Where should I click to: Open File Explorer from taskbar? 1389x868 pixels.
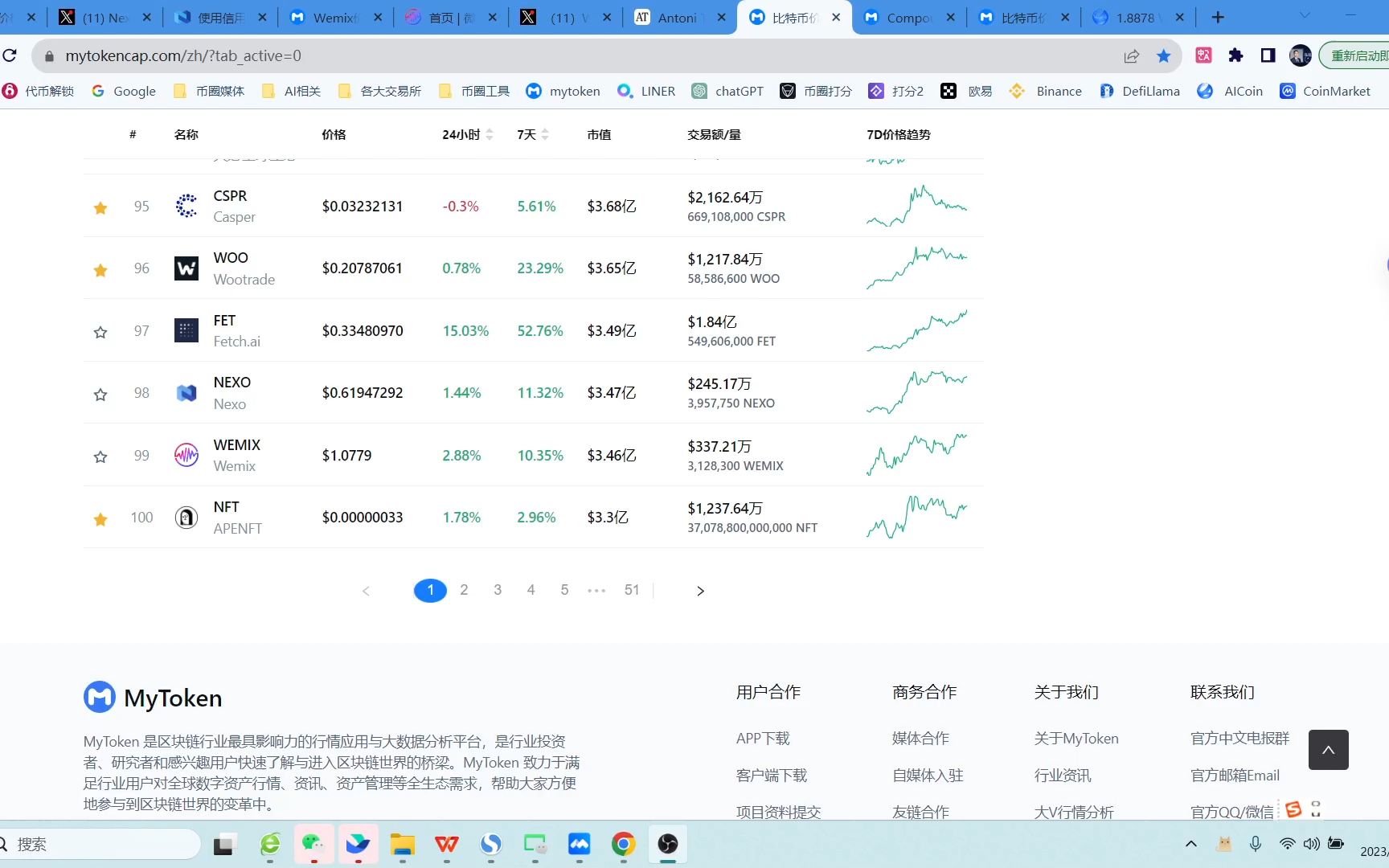(402, 844)
